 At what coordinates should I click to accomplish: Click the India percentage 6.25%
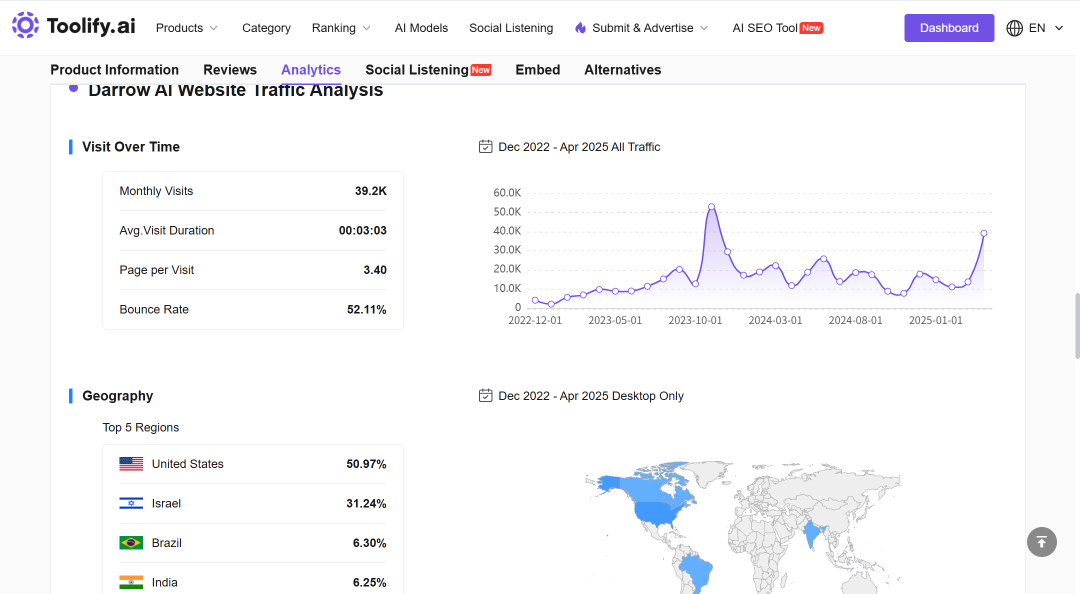click(369, 582)
